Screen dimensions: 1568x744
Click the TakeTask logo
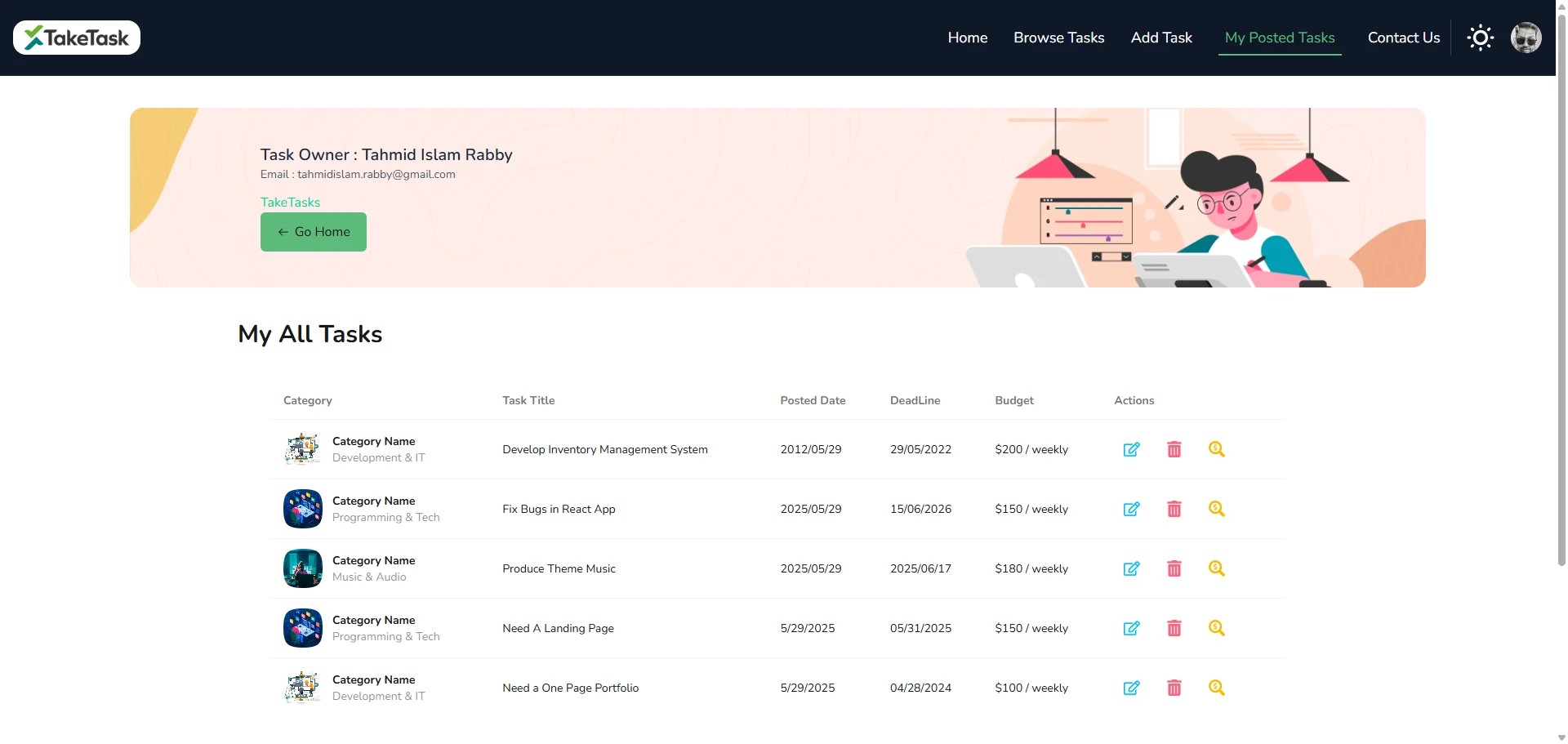coord(77,38)
